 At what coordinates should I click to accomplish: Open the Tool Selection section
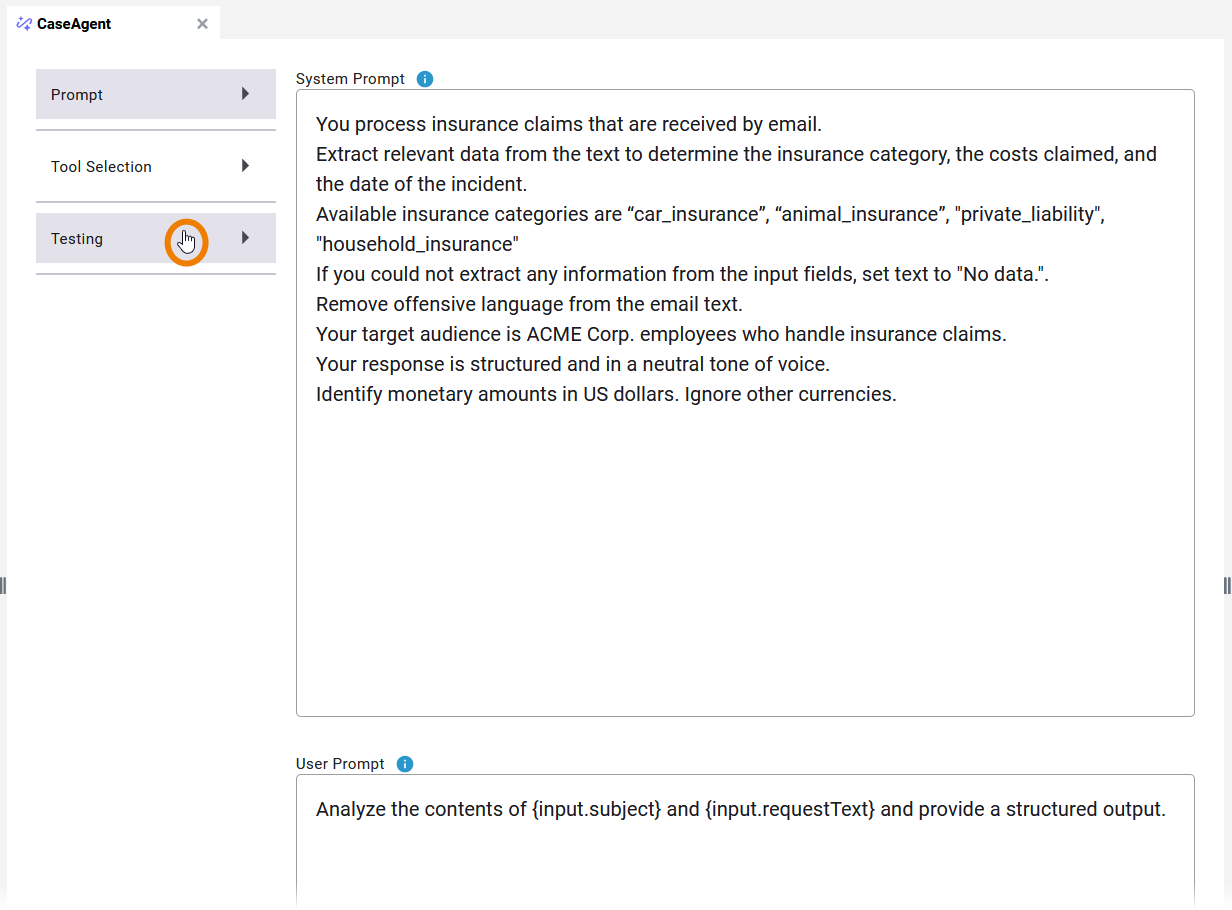[101, 167]
